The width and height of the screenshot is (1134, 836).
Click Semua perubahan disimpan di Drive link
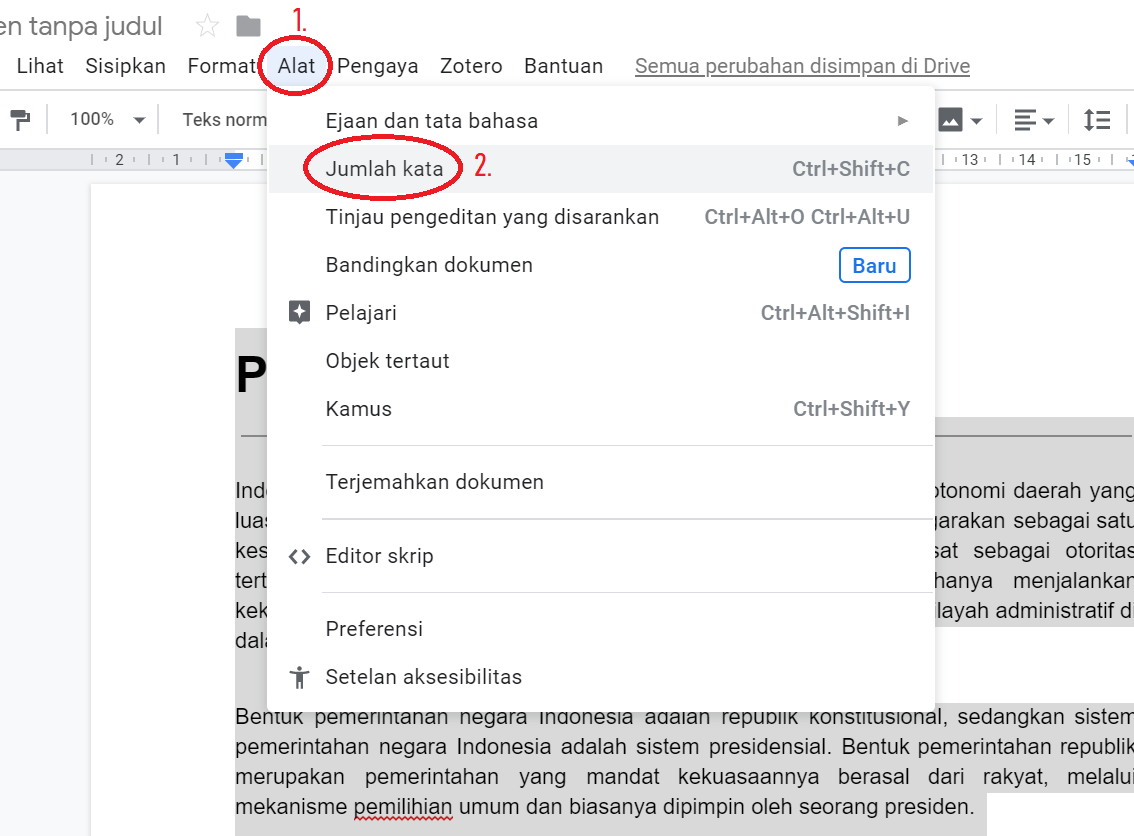pos(802,66)
